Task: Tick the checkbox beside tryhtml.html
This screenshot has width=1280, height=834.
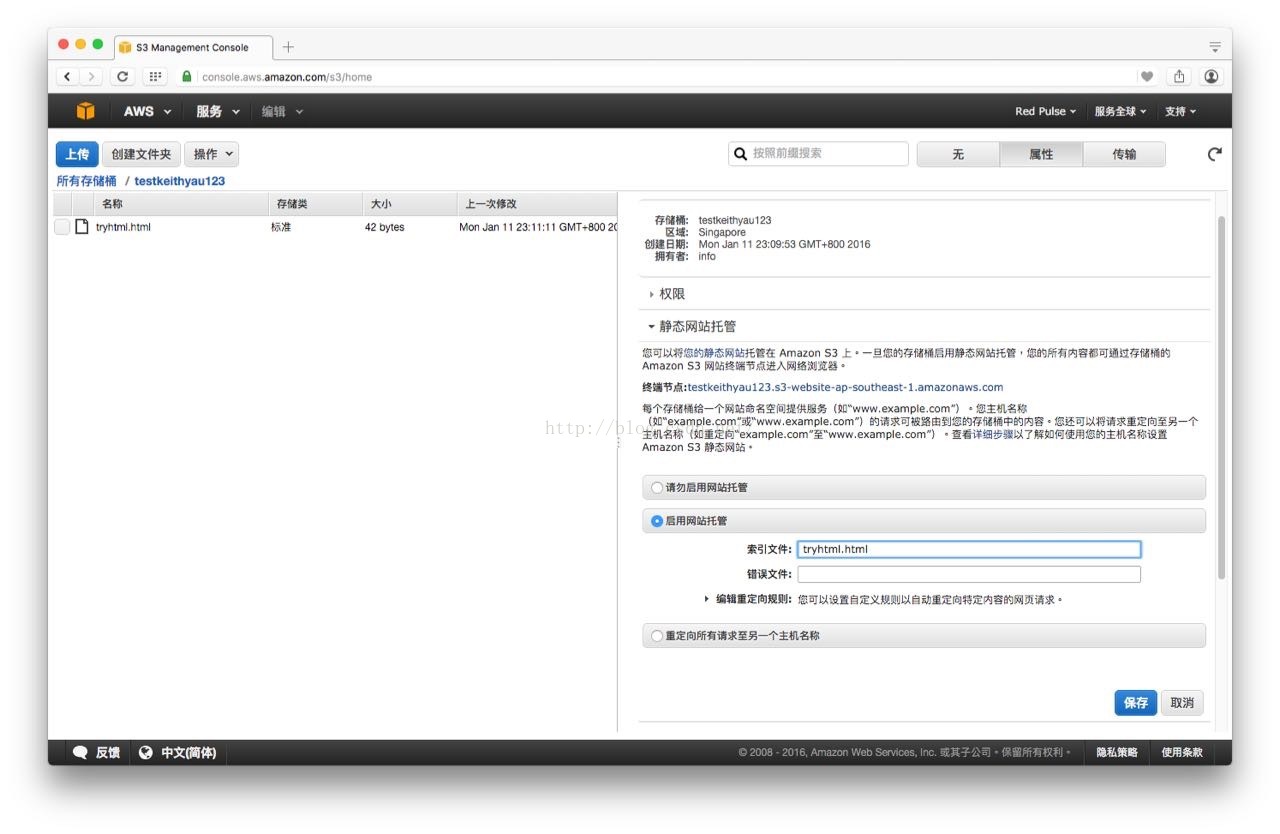Action: pyautogui.click(x=62, y=227)
